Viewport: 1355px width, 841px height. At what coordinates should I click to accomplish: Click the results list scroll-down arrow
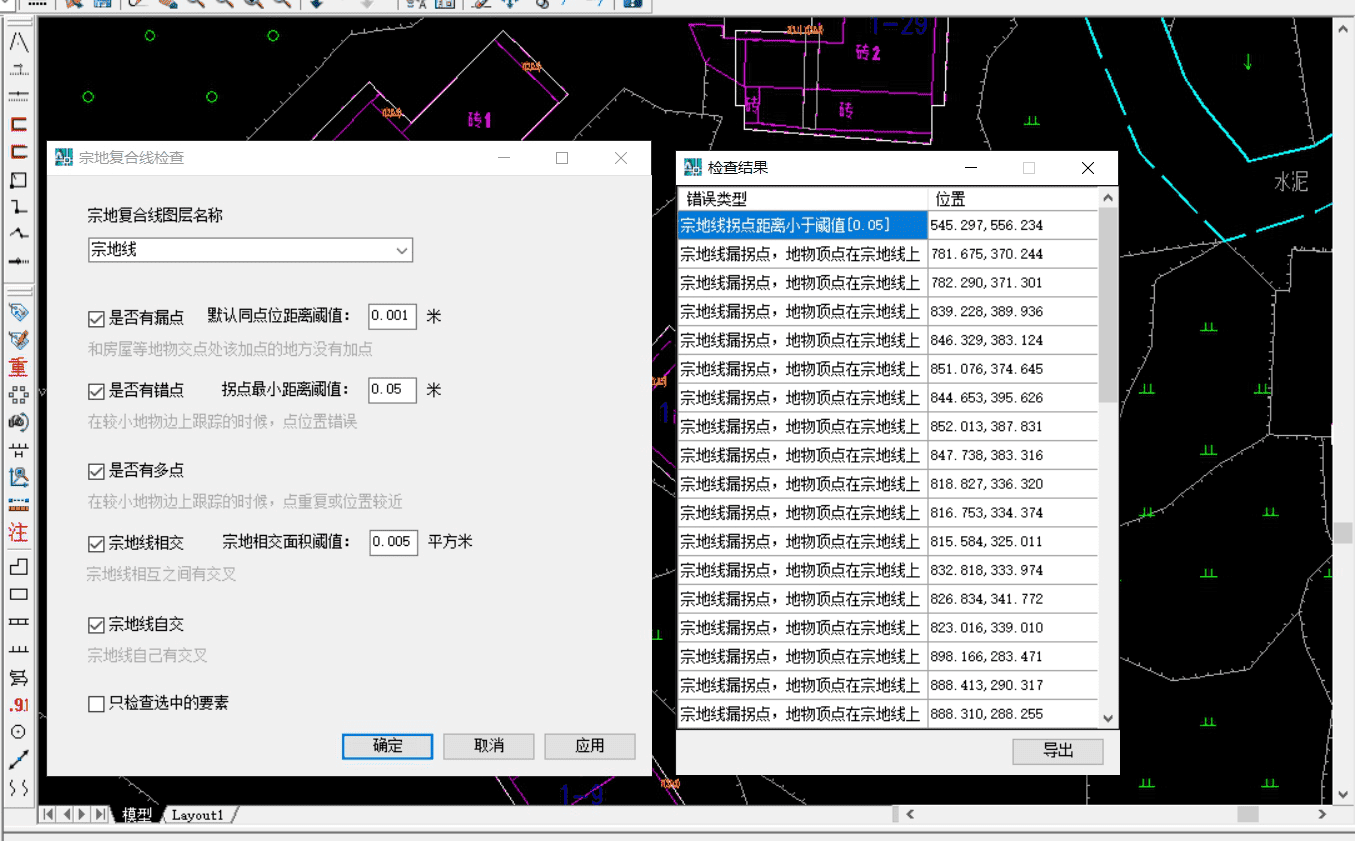pos(1107,718)
